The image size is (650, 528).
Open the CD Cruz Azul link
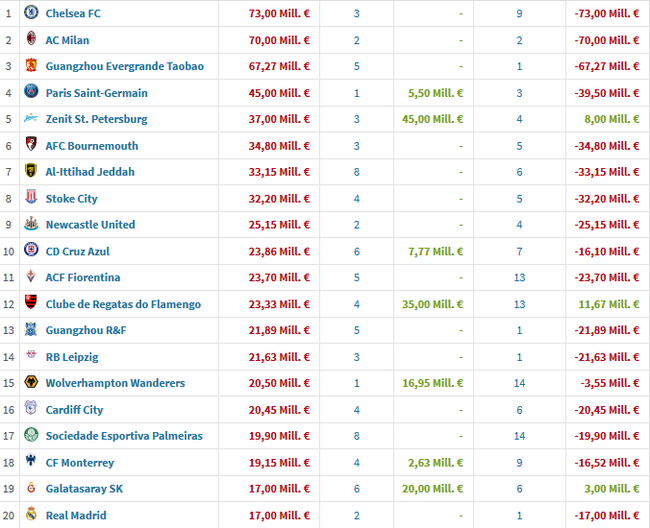78,252
